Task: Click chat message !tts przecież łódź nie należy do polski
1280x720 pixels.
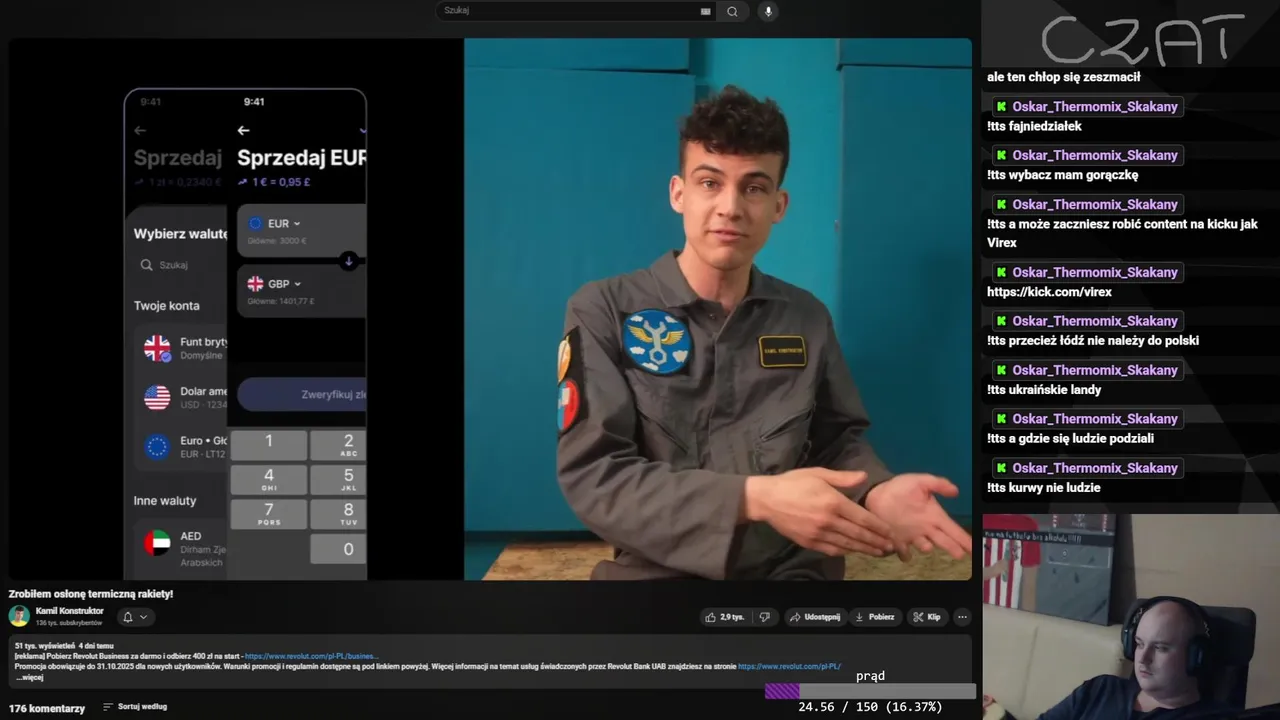Action: pyautogui.click(x=1093, y=341)
